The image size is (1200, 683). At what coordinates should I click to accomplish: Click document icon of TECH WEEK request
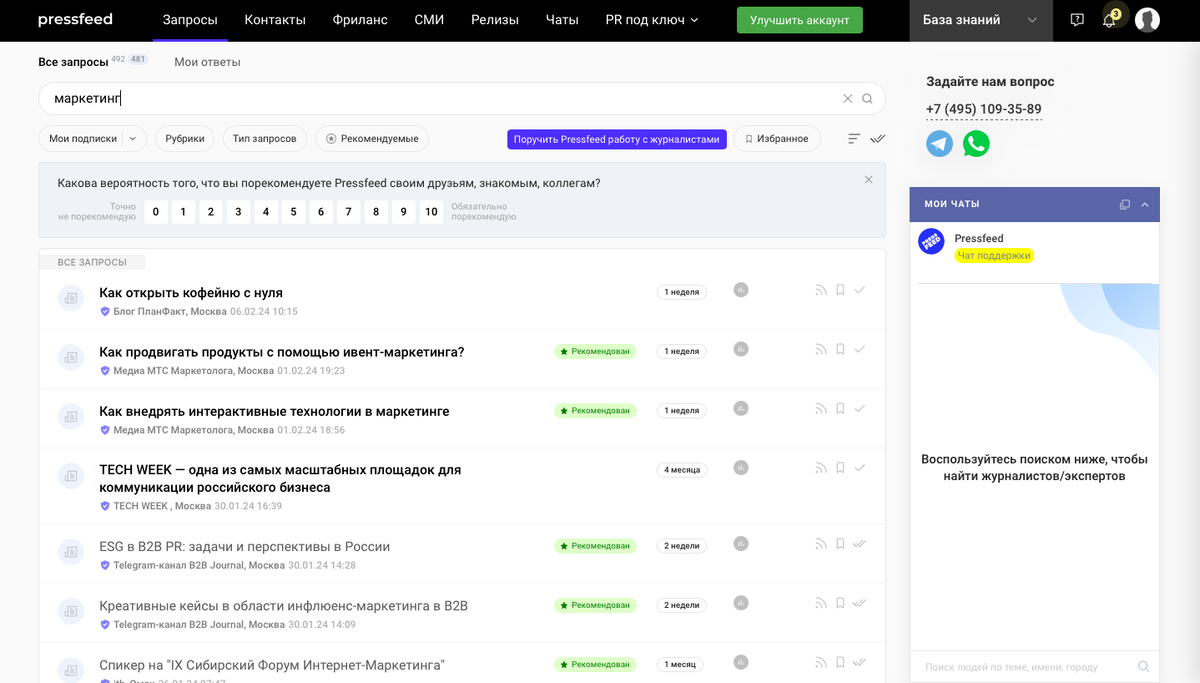click(x=70, y=476)
